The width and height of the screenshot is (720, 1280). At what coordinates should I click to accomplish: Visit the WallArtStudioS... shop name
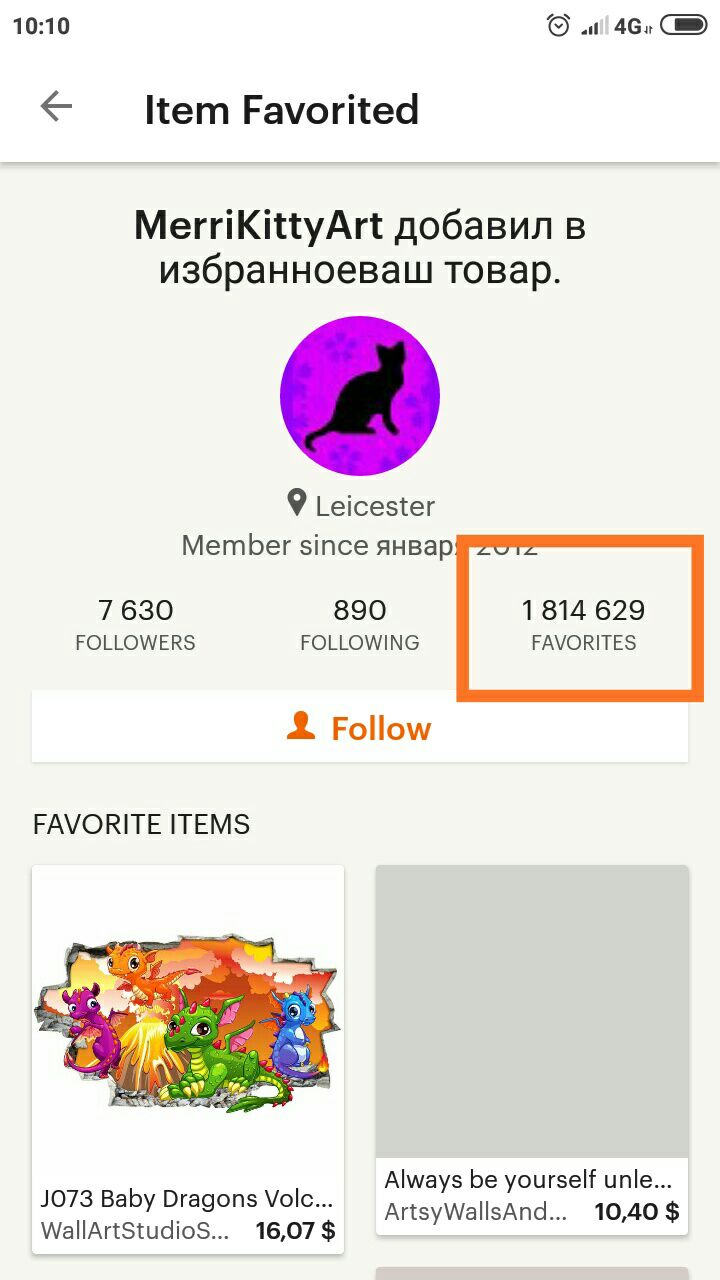[x=136, y=1231]
